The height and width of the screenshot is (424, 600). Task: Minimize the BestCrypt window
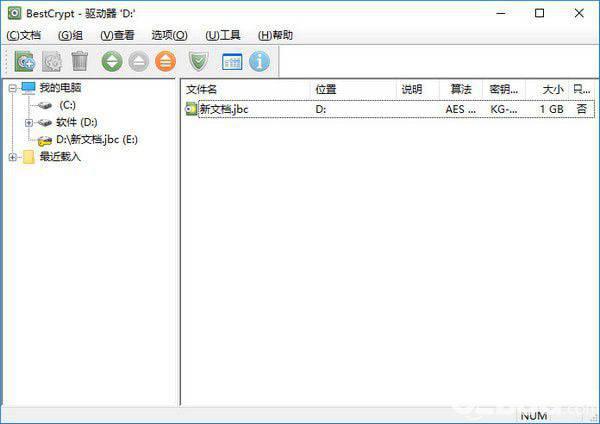tap(501, 13)
